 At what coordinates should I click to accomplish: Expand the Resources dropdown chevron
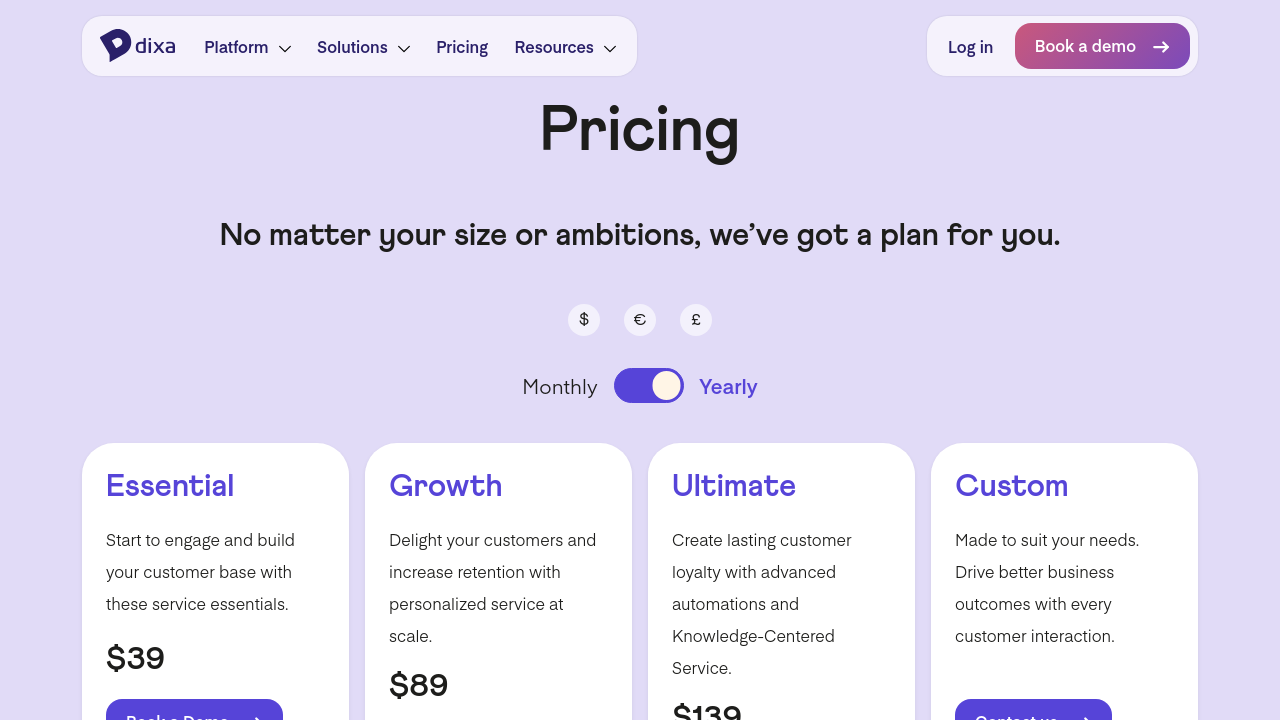(x=610, y=48)
